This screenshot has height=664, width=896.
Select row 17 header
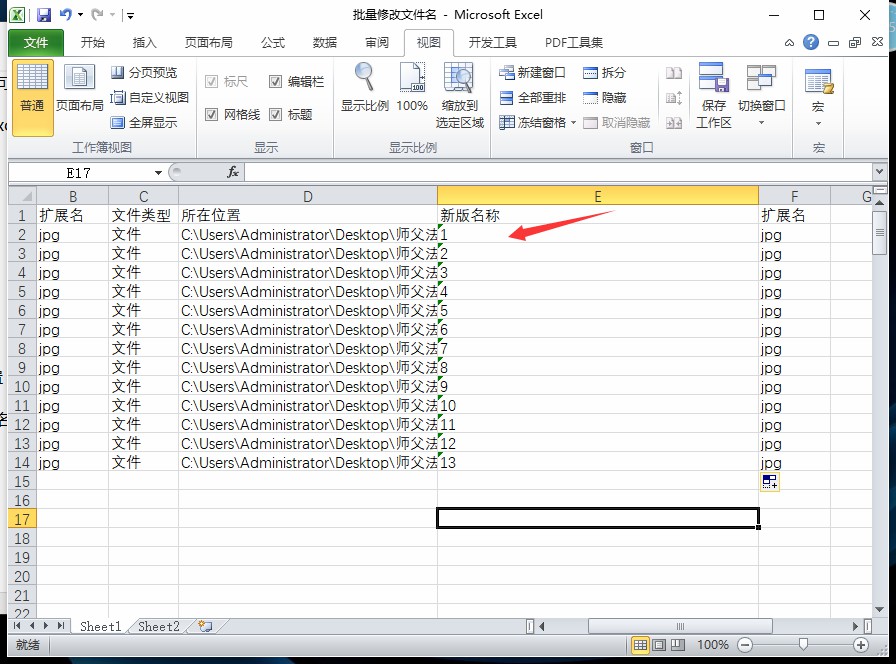tap(22, 519)
